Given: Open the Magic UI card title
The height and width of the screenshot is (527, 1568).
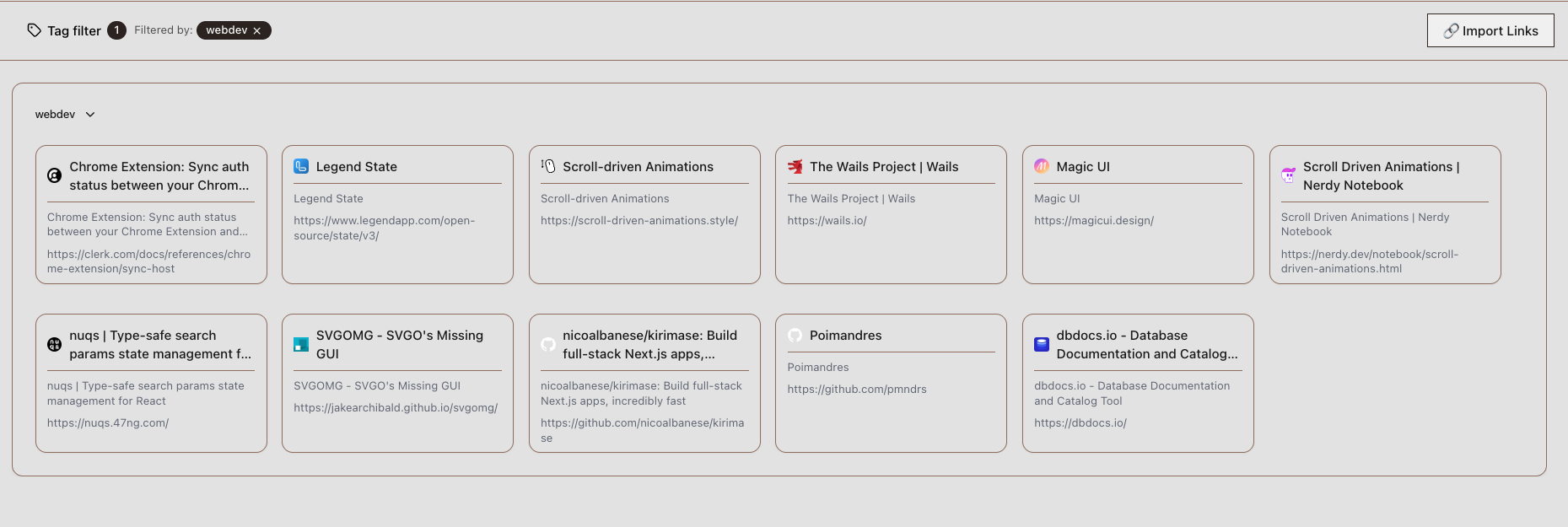Looking at the screenshot, I should click(x=1083, y=167).
